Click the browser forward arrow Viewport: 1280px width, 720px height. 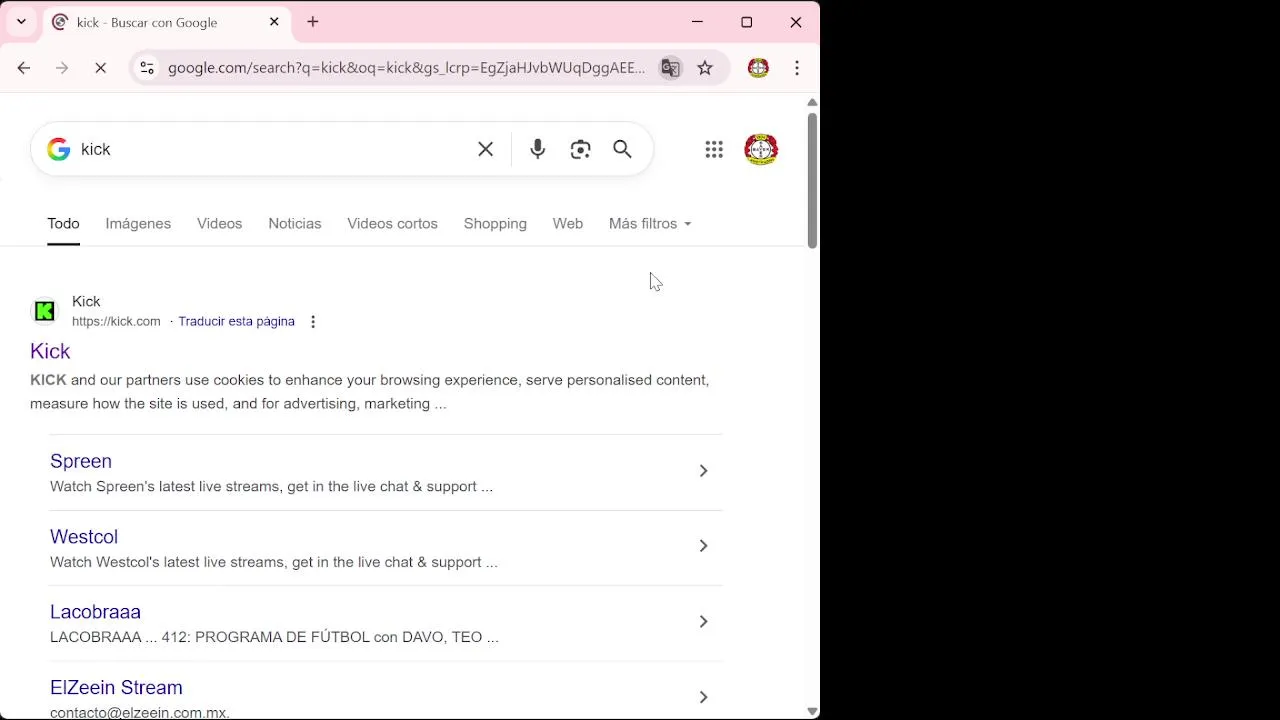pyautogui.click(x=62, y=68)
